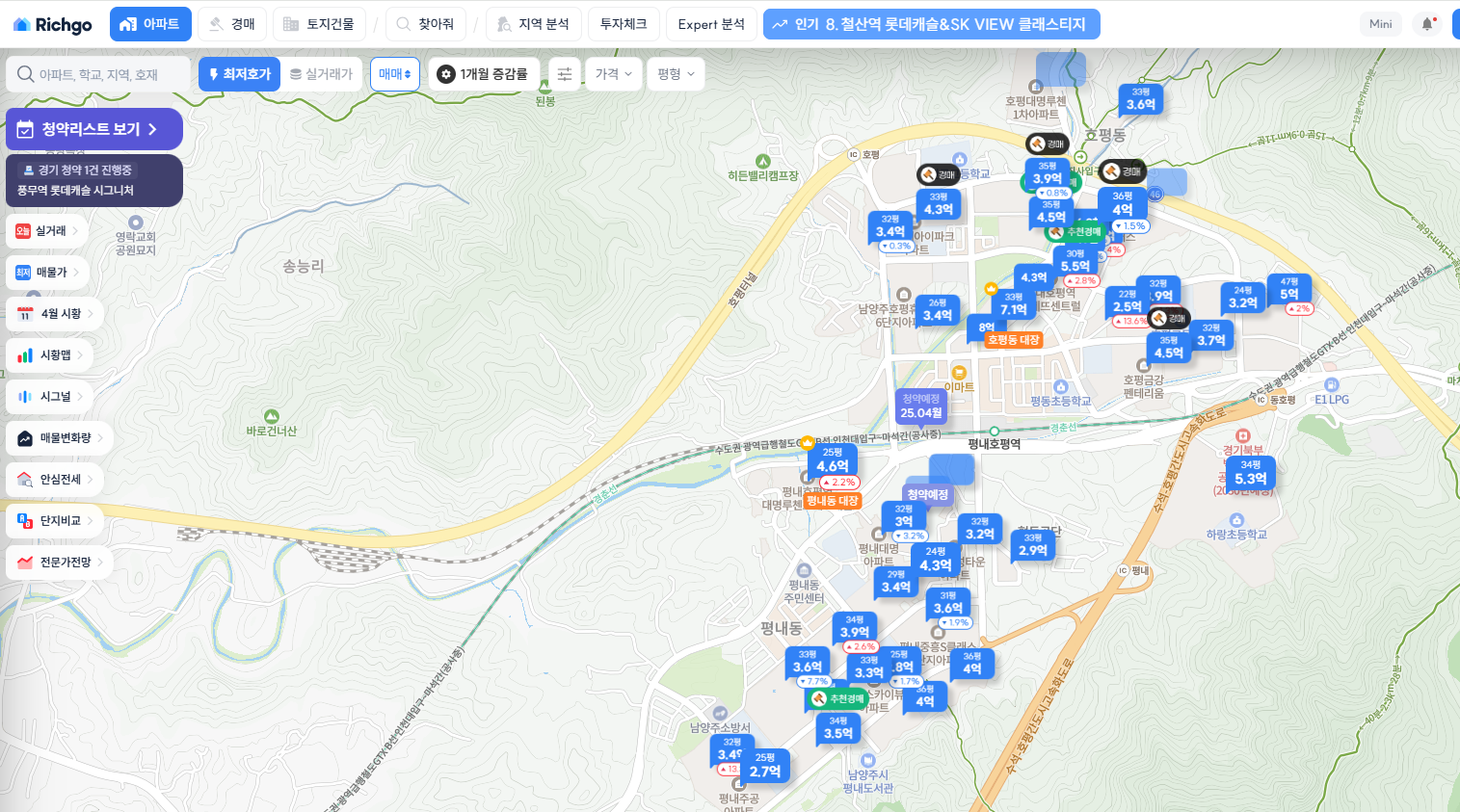Open Expert 분석 menu

711,24
